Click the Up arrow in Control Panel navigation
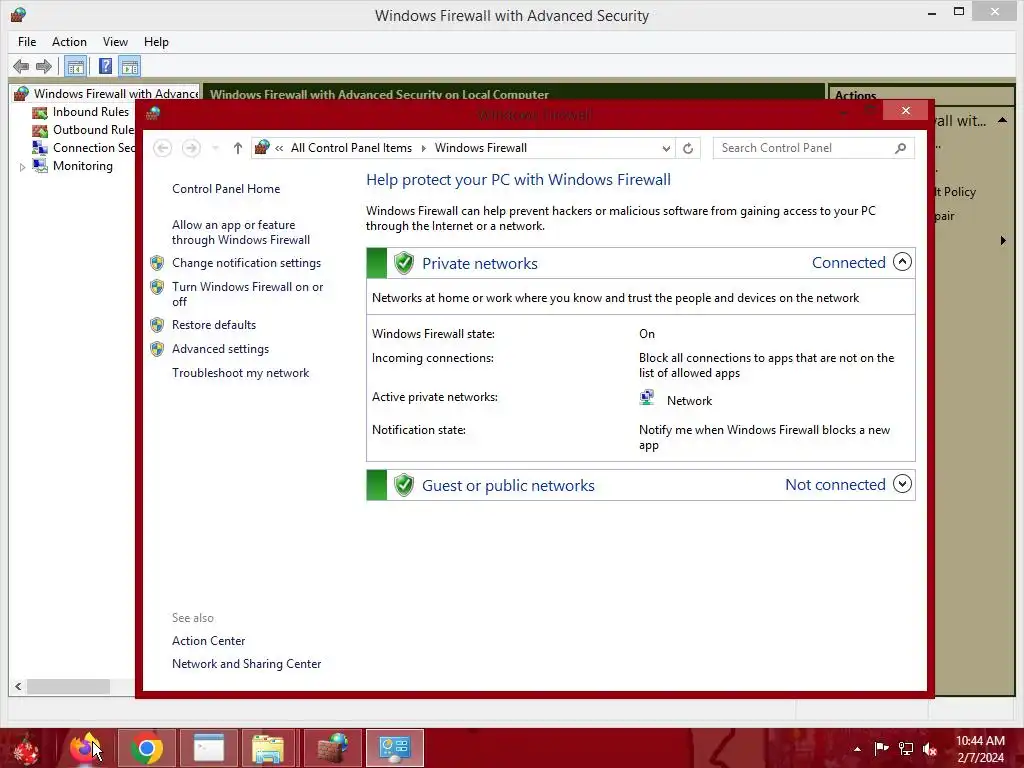This screenshot has width=1024, height=768. click(238, 148)
